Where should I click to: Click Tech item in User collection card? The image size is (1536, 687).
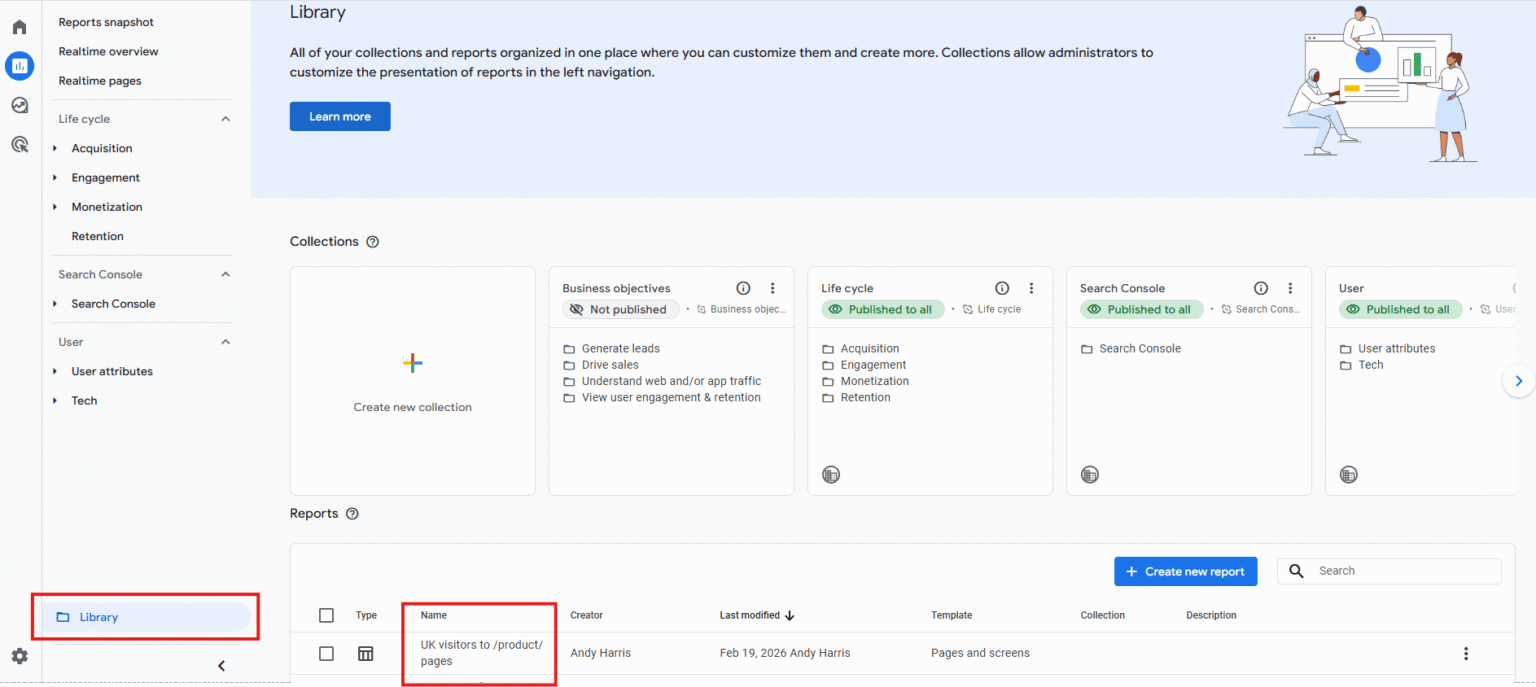click(x=1370, y=365)
